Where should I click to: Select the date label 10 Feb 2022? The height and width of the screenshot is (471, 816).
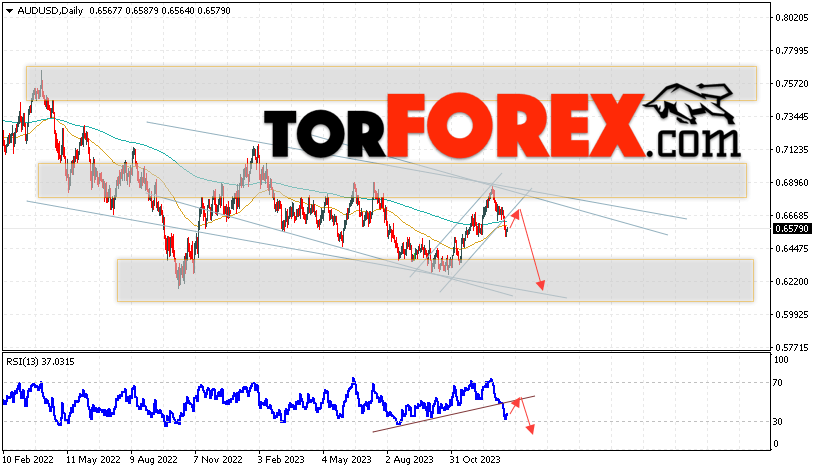[x=28, y=460]
